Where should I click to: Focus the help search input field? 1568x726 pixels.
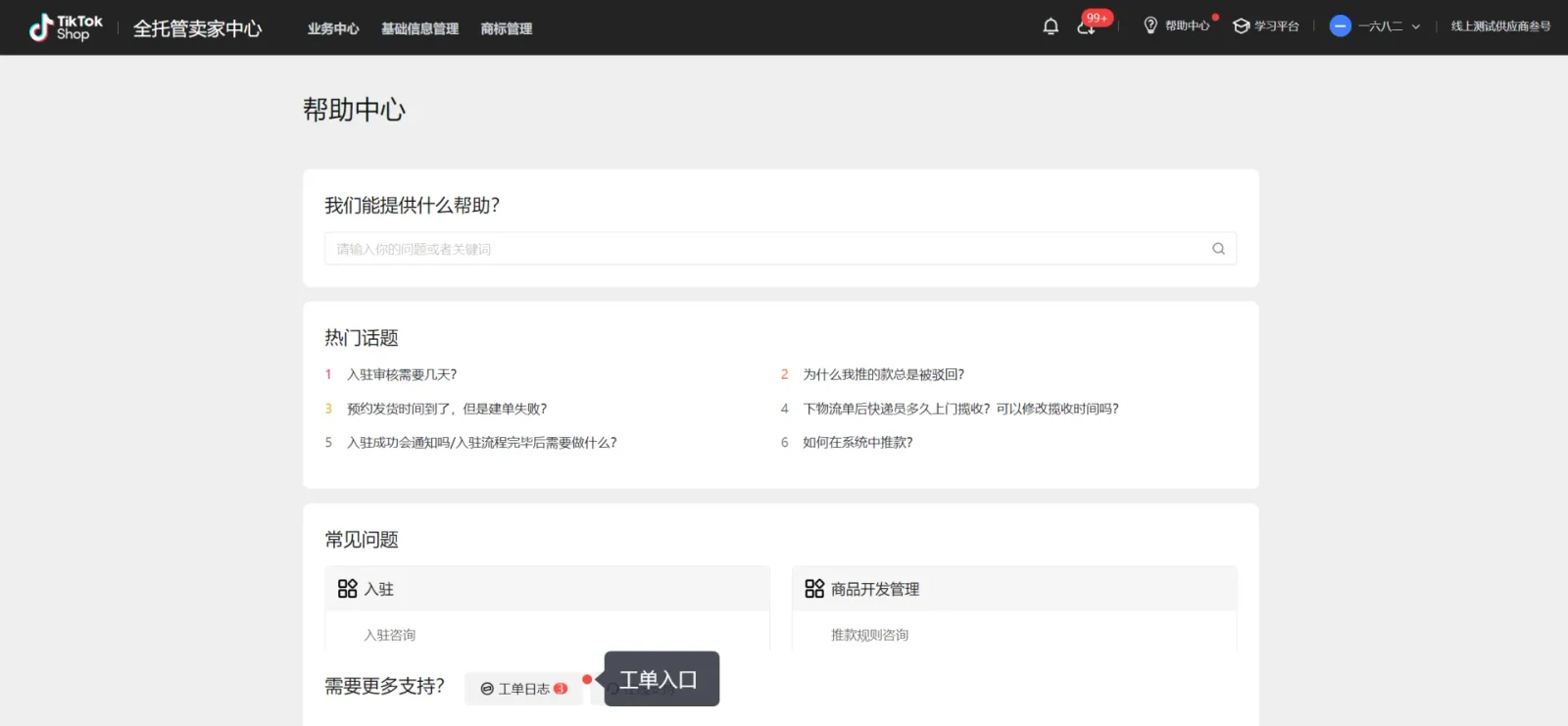point(780,249)
